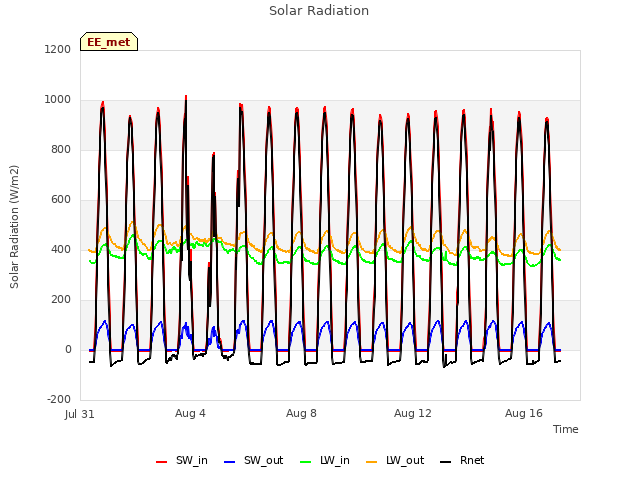Click the Solar Radiation (W/m2) axis label

[x=14, y=227]
